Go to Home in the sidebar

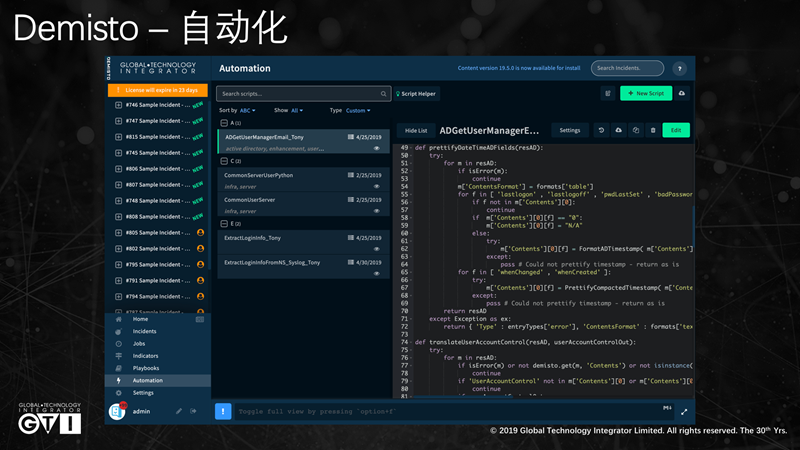click(x=140, y=319)
